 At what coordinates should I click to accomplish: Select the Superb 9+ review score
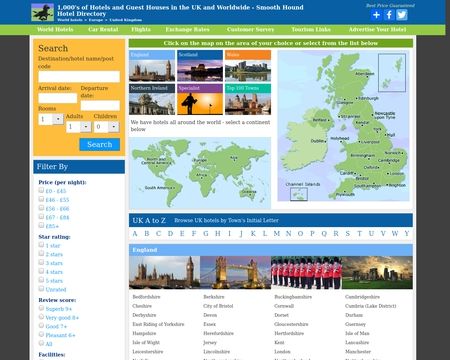point(41,308)
